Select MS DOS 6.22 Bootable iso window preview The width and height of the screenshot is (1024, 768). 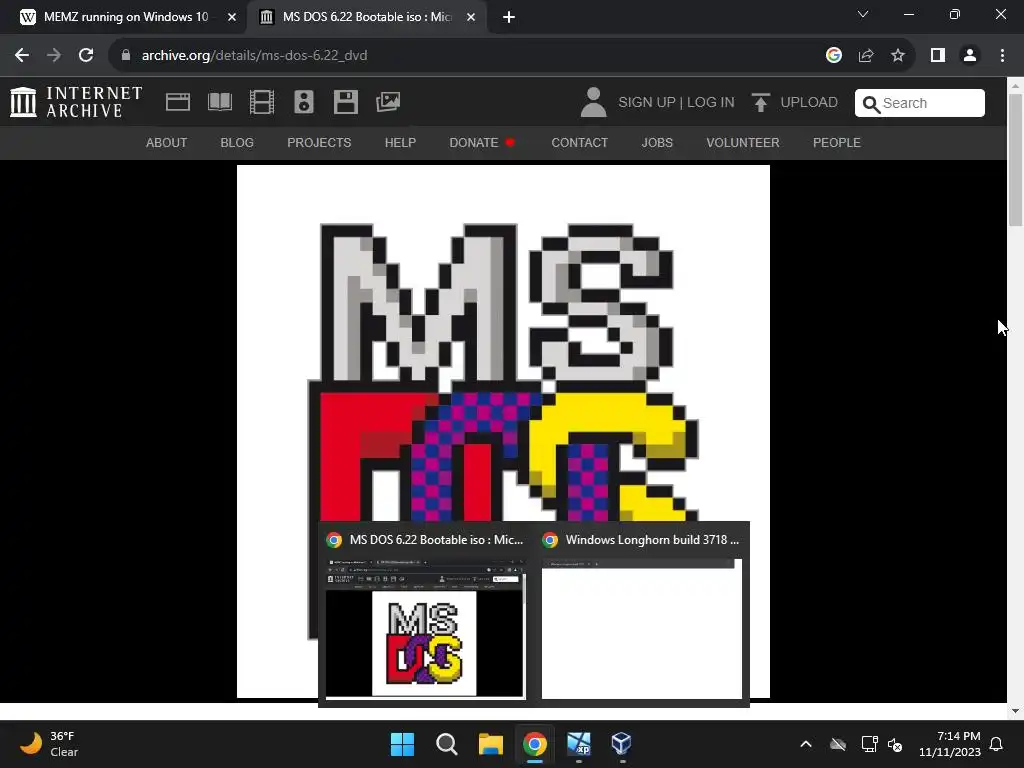425,614
